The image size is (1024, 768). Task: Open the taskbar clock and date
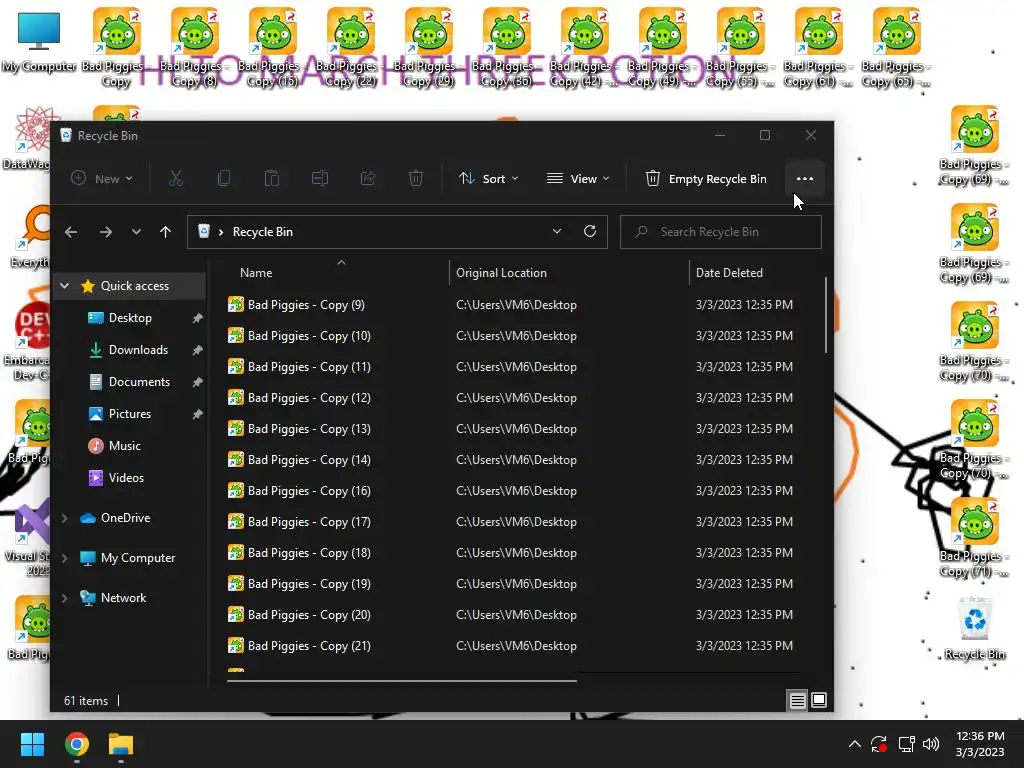pyautogui.click(x=980, y=744)
